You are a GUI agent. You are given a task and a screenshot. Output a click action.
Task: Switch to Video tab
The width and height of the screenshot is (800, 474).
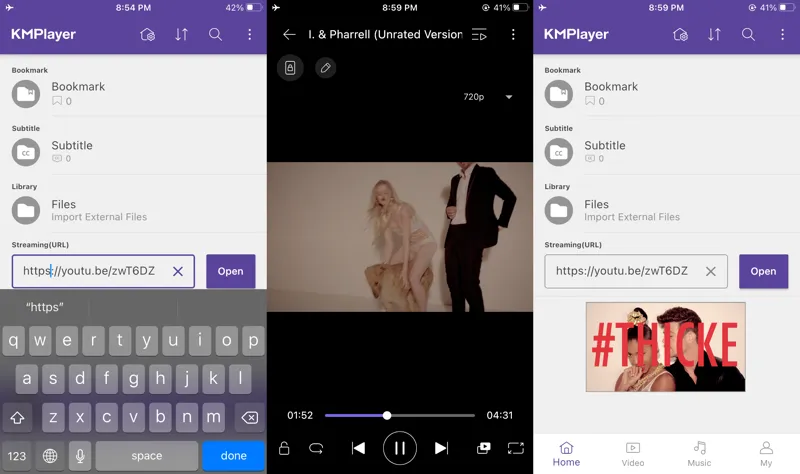pyautogui.click(x=633, y=455)
